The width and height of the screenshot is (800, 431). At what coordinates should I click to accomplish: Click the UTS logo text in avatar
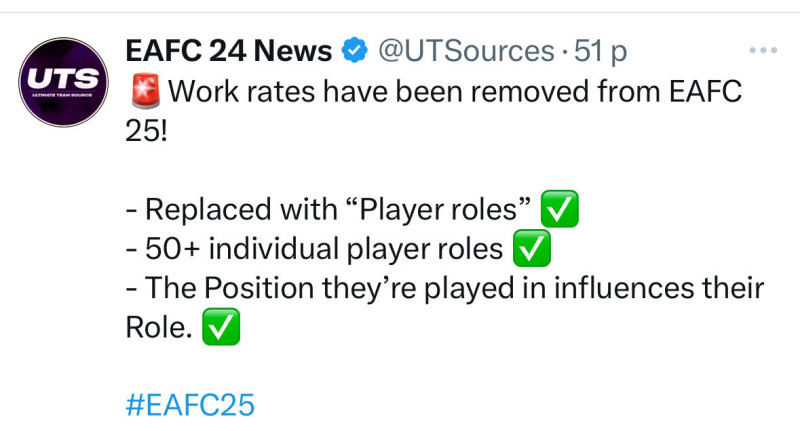[x=63, y=79]
